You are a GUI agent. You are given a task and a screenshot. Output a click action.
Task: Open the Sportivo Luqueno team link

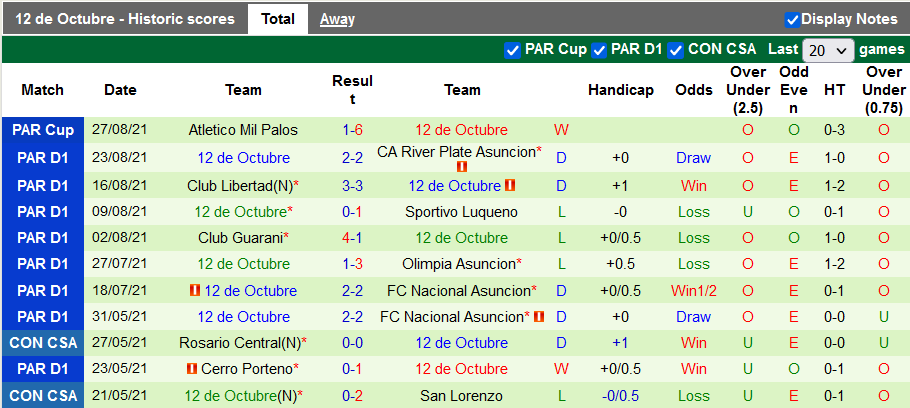click(461, 212)
